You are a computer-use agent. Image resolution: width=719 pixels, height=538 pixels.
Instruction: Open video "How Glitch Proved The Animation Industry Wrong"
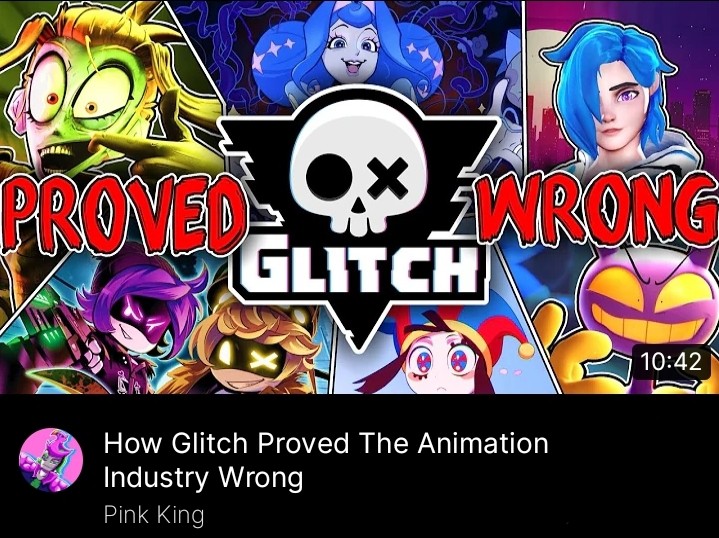[x=326, y=460]
